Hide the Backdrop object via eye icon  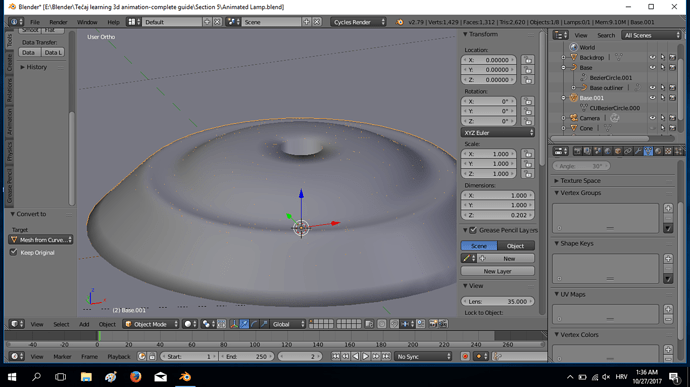[652, 57]
